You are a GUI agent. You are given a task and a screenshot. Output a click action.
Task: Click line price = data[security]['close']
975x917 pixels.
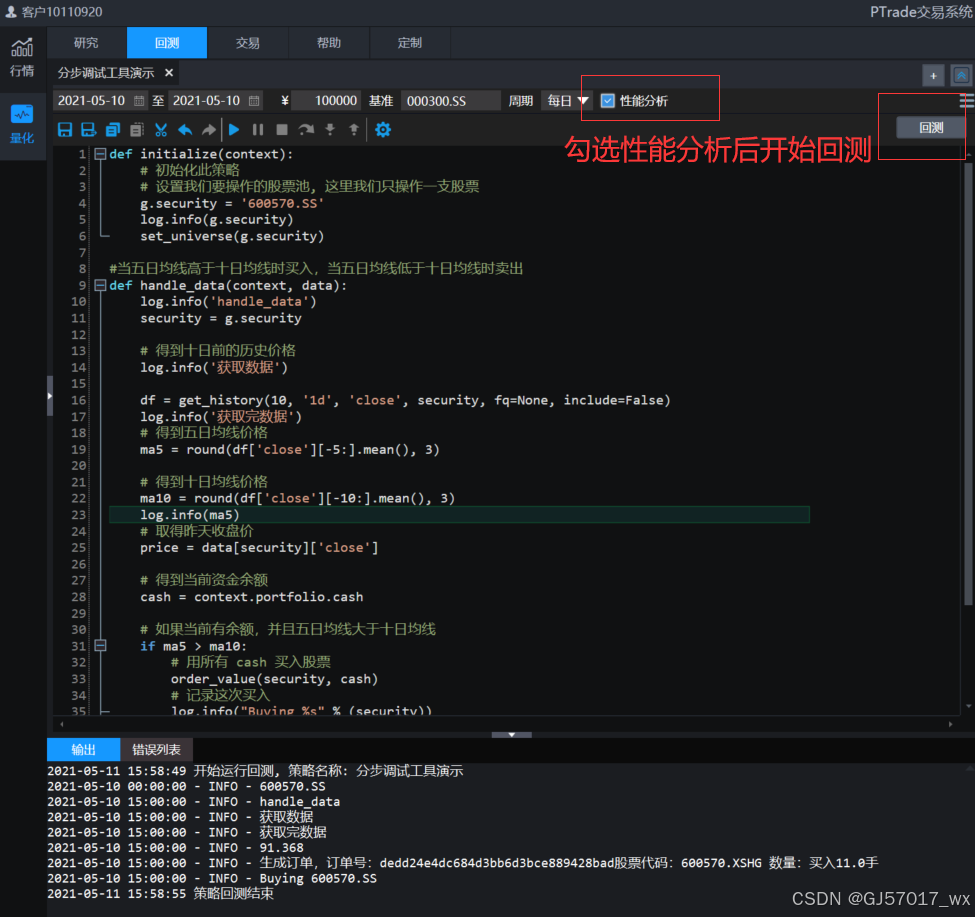(259, 548)
